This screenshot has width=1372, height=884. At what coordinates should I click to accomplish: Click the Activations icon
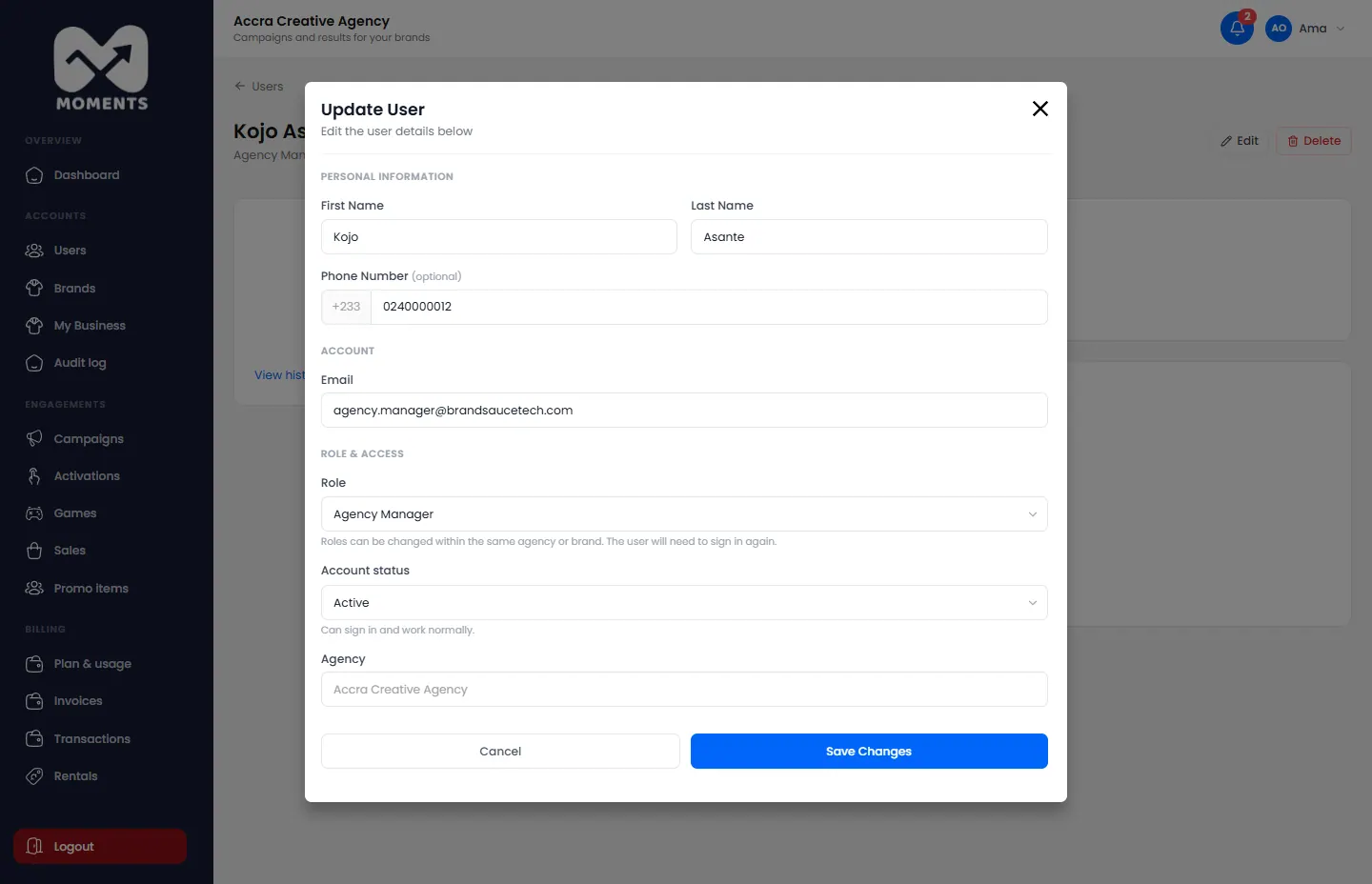[34, 476]
